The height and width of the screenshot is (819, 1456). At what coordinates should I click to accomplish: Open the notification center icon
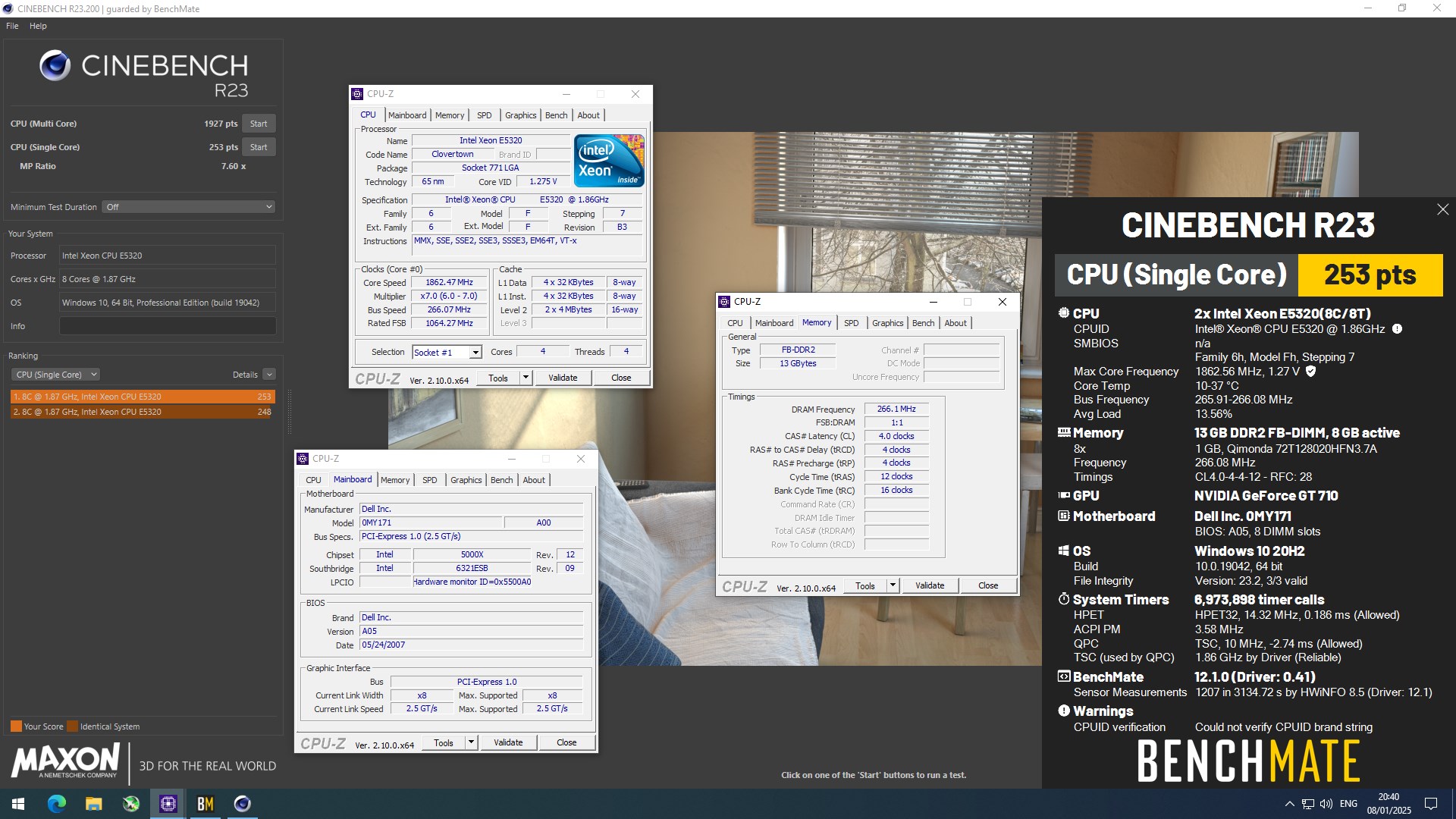click(1431, 804)
